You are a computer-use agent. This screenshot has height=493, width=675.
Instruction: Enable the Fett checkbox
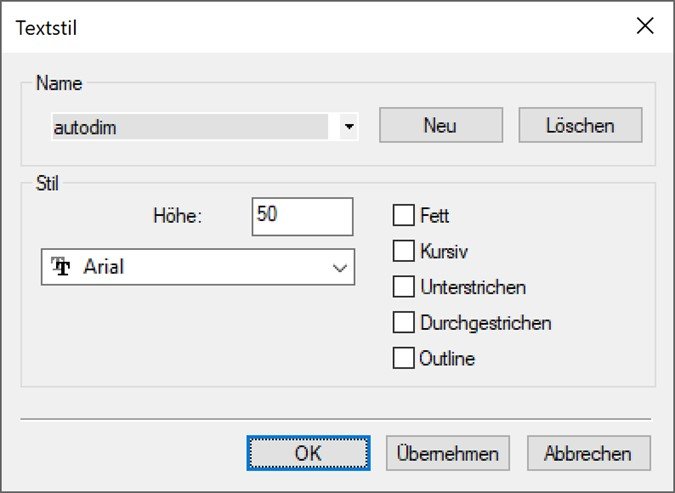[404, 215]
